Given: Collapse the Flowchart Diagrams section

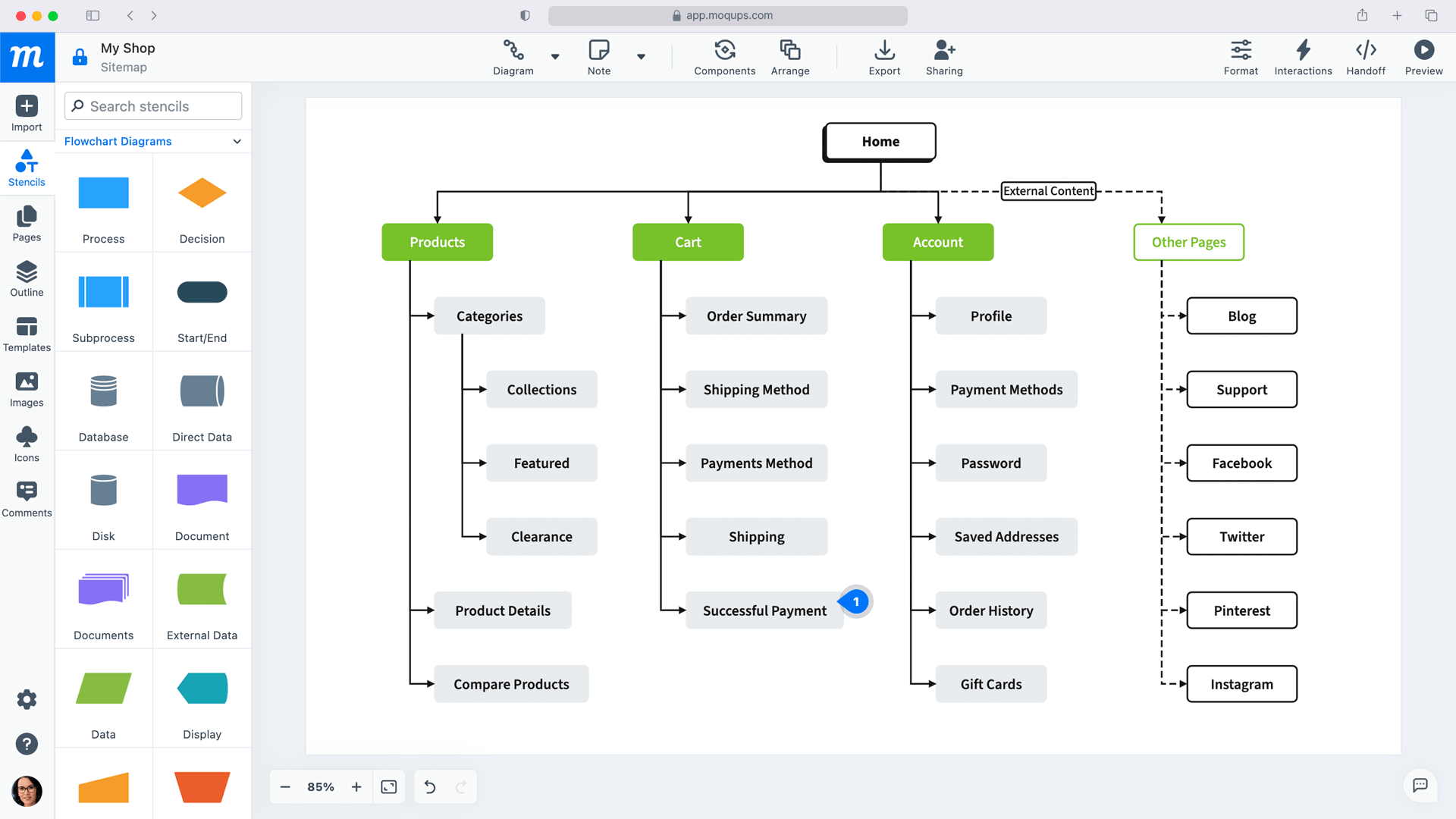Looking at the screenshot, I should pos(236,141).
